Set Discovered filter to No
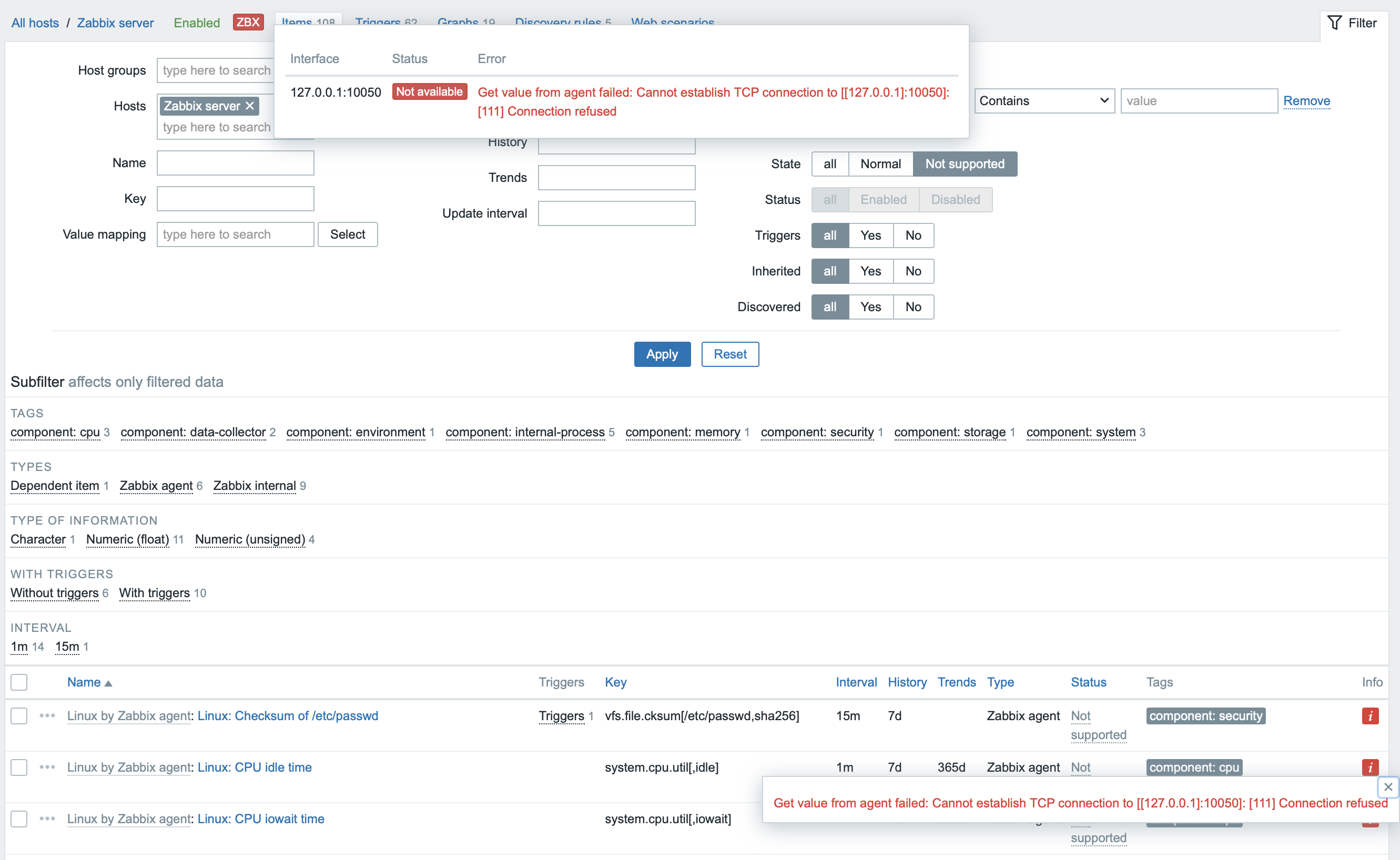Screen dimensions: 1400x860 pyautogui.click(x=913, y=307)
